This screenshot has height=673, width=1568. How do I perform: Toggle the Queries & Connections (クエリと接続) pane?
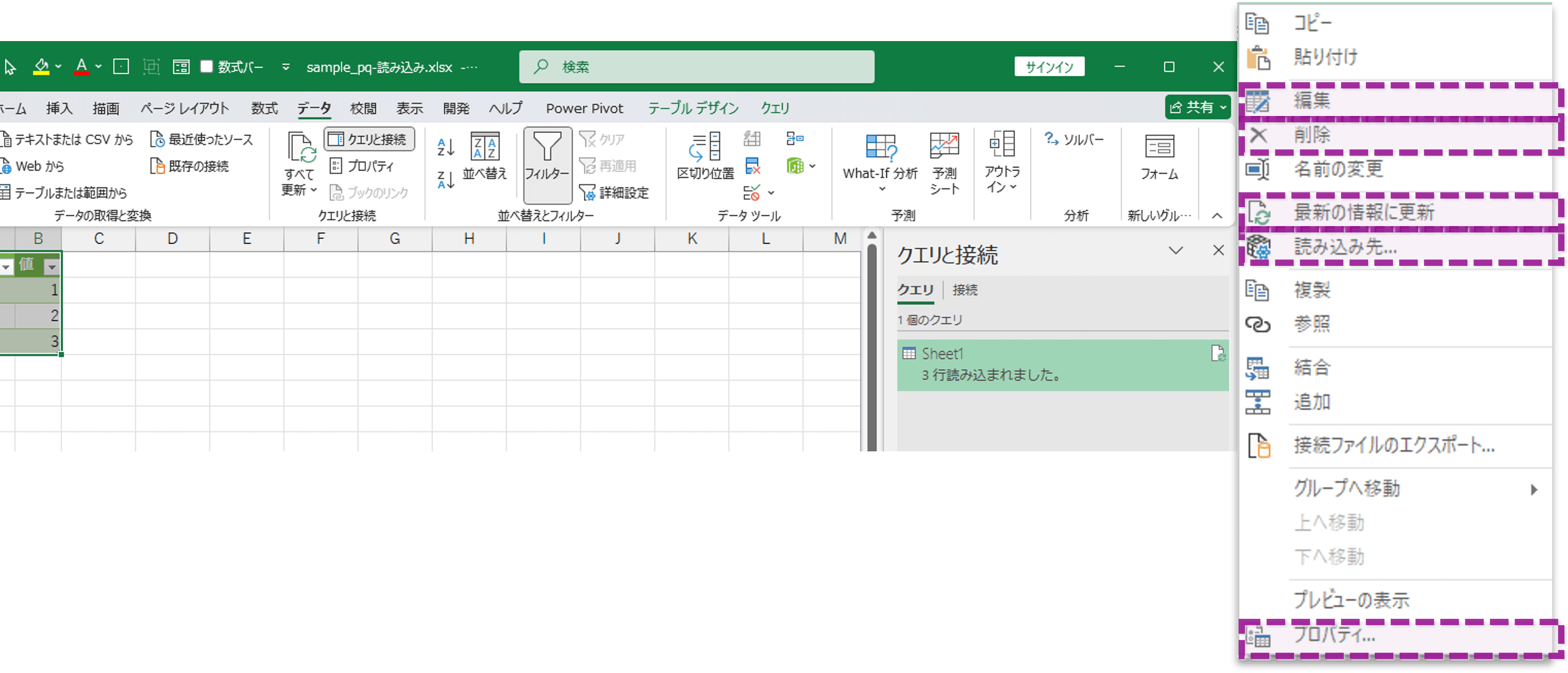[369, 139]
